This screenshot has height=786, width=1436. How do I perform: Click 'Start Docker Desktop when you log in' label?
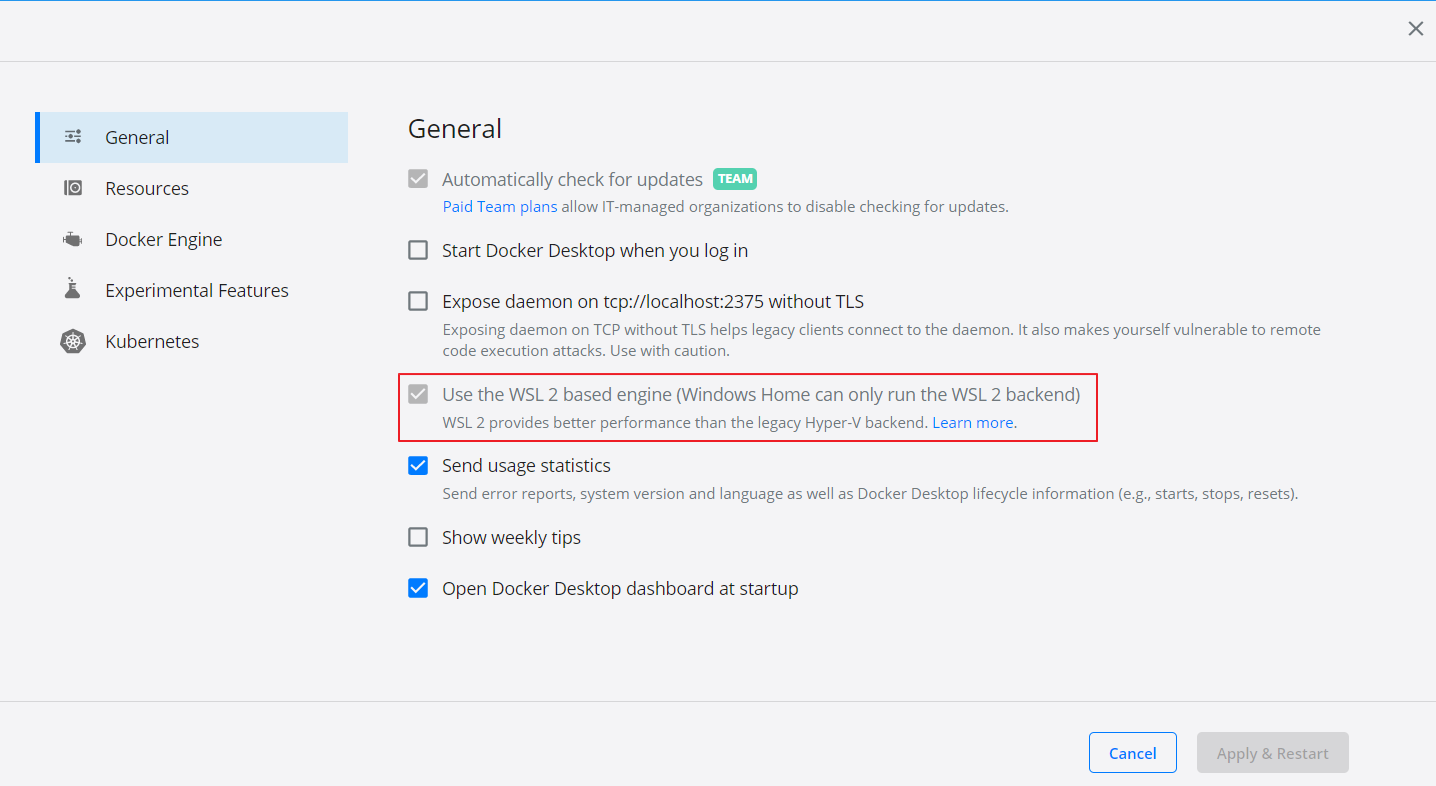pyautogui.click(x=595, y=250)
